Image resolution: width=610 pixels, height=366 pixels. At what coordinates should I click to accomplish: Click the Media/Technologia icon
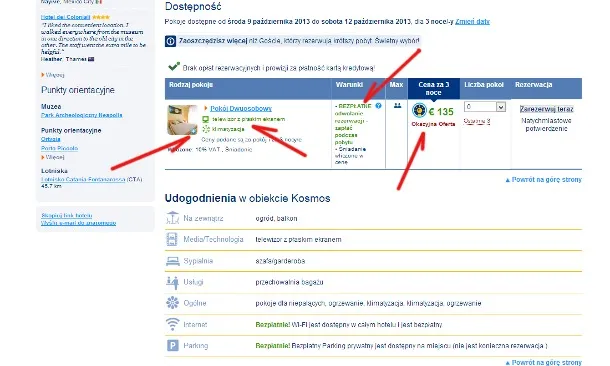coord(172,239)
